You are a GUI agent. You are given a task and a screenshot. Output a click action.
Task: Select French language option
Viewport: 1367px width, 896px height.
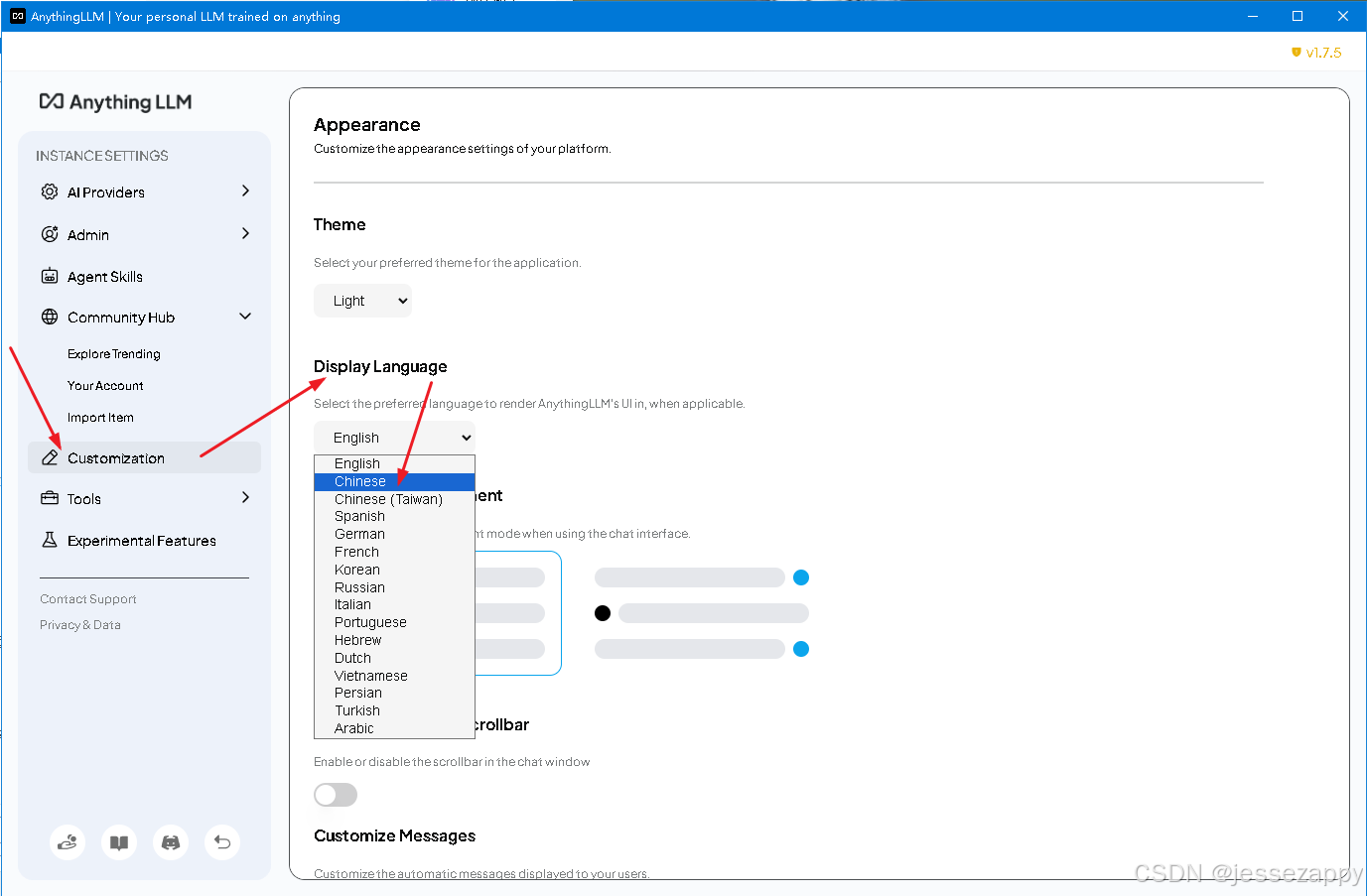tap(394, 552)
